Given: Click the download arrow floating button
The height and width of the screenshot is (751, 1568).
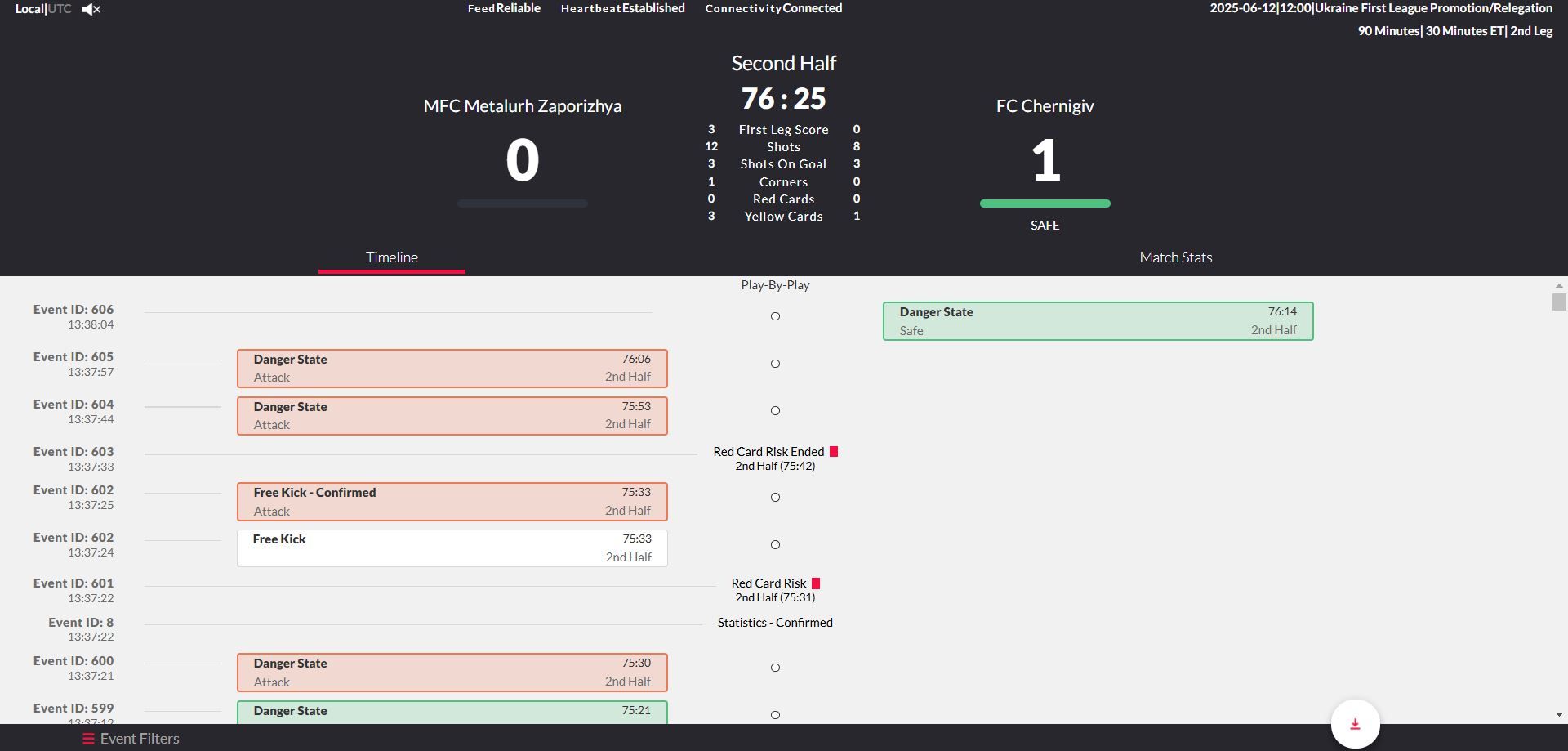Looking at the screenshot, I should click(x=1355, y=724).
